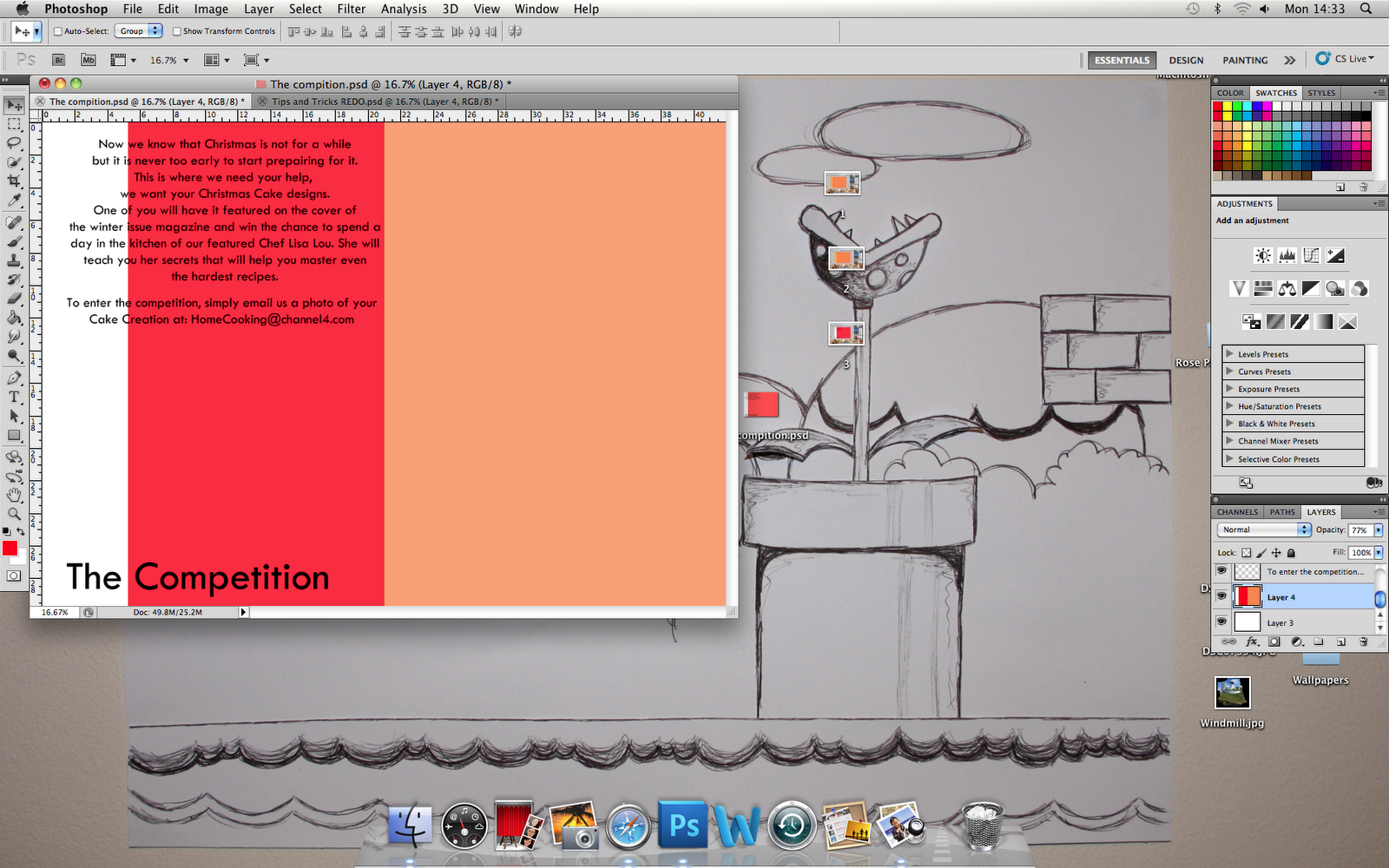Switch to the Styles tab
The height and width of the screenshot is (868, 1389).
(x=1321, y=93)
